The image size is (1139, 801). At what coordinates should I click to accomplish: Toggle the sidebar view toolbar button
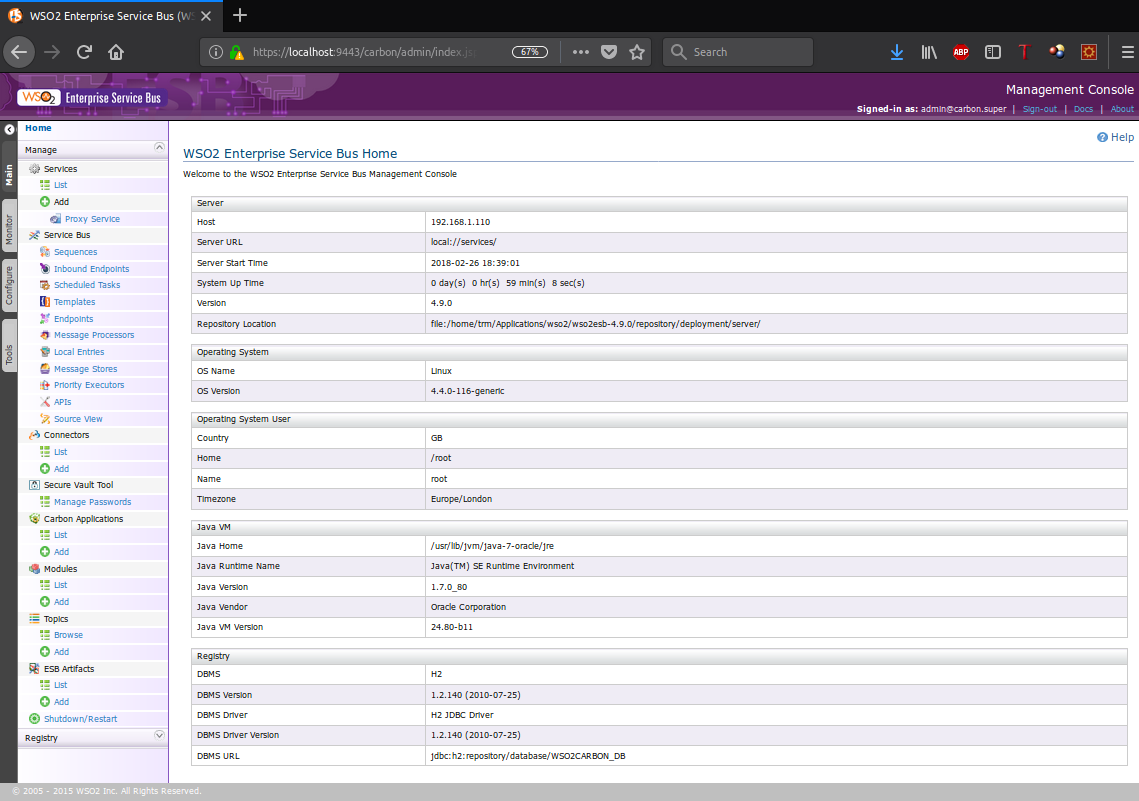[993, 52]
